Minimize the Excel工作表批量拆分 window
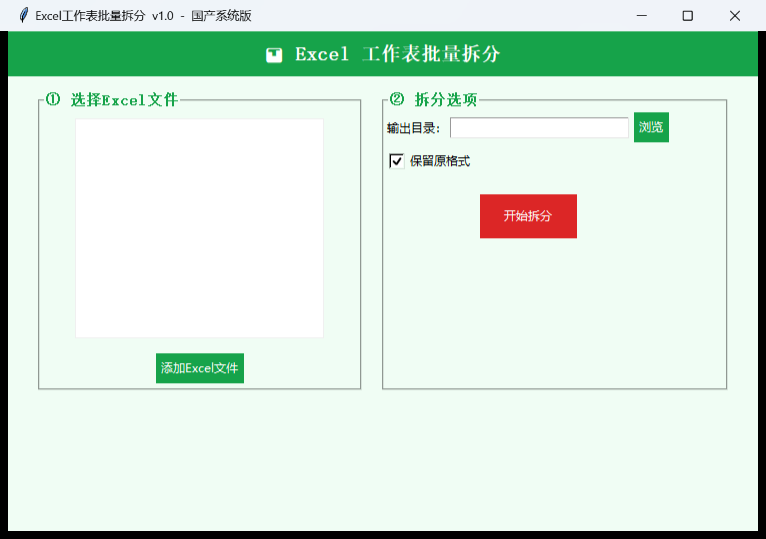The image size is (766, 539). click(641, 16)
